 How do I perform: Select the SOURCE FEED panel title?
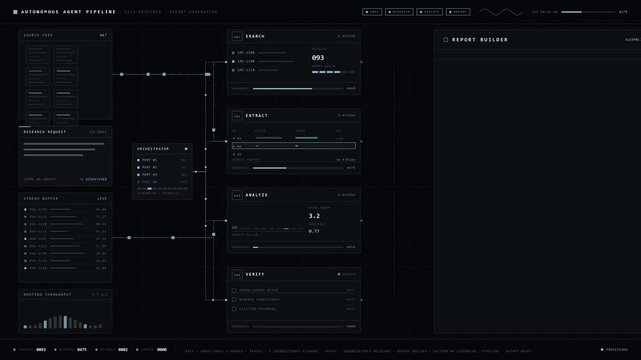tap(38, 35)
